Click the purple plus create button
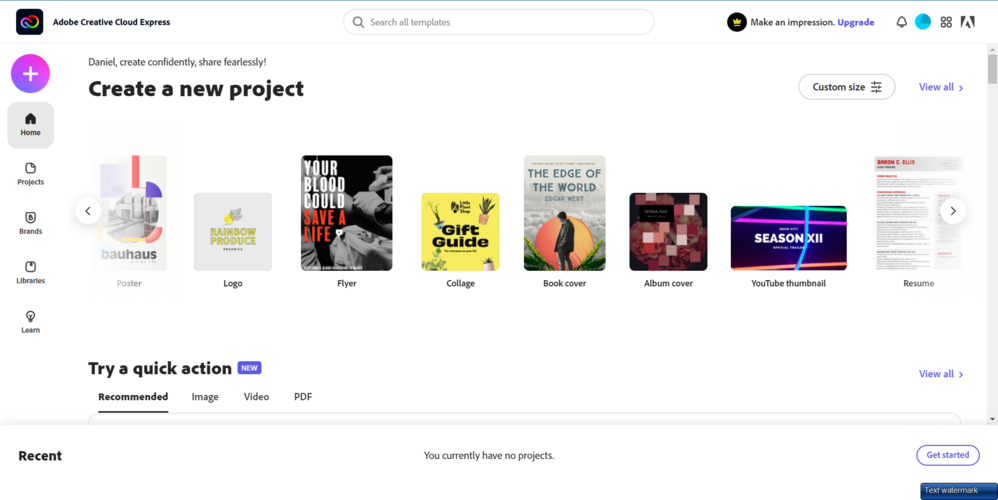Image resolution: width=998 pixels, height=500 pixels. [x=30, y=74]
